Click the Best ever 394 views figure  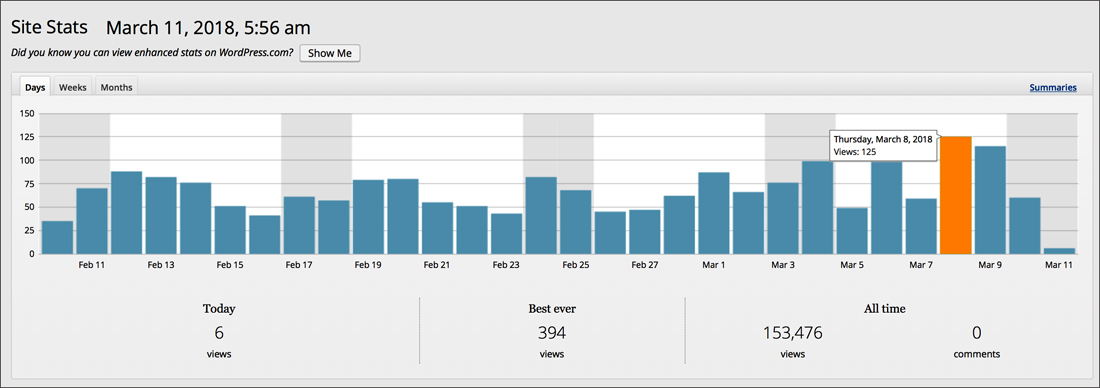(552, 333)
